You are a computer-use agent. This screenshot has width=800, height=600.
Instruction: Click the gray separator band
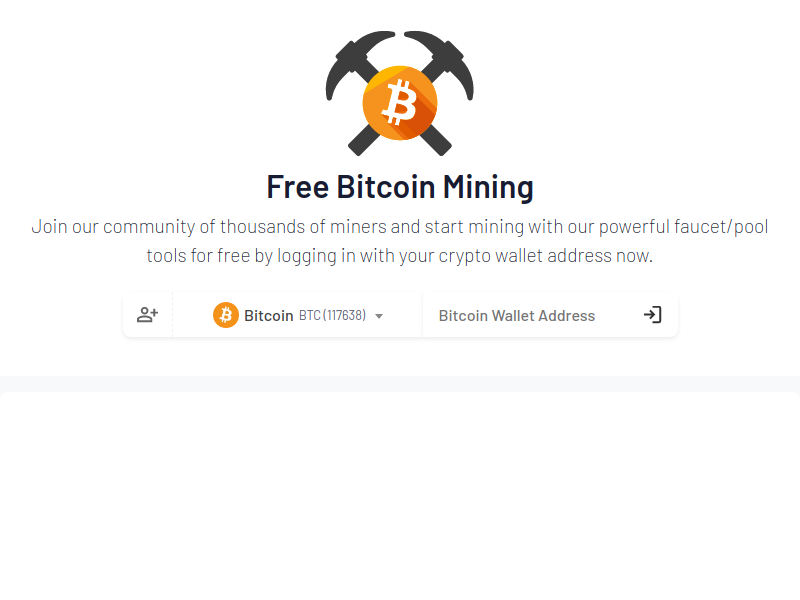[x=400, y=384]
